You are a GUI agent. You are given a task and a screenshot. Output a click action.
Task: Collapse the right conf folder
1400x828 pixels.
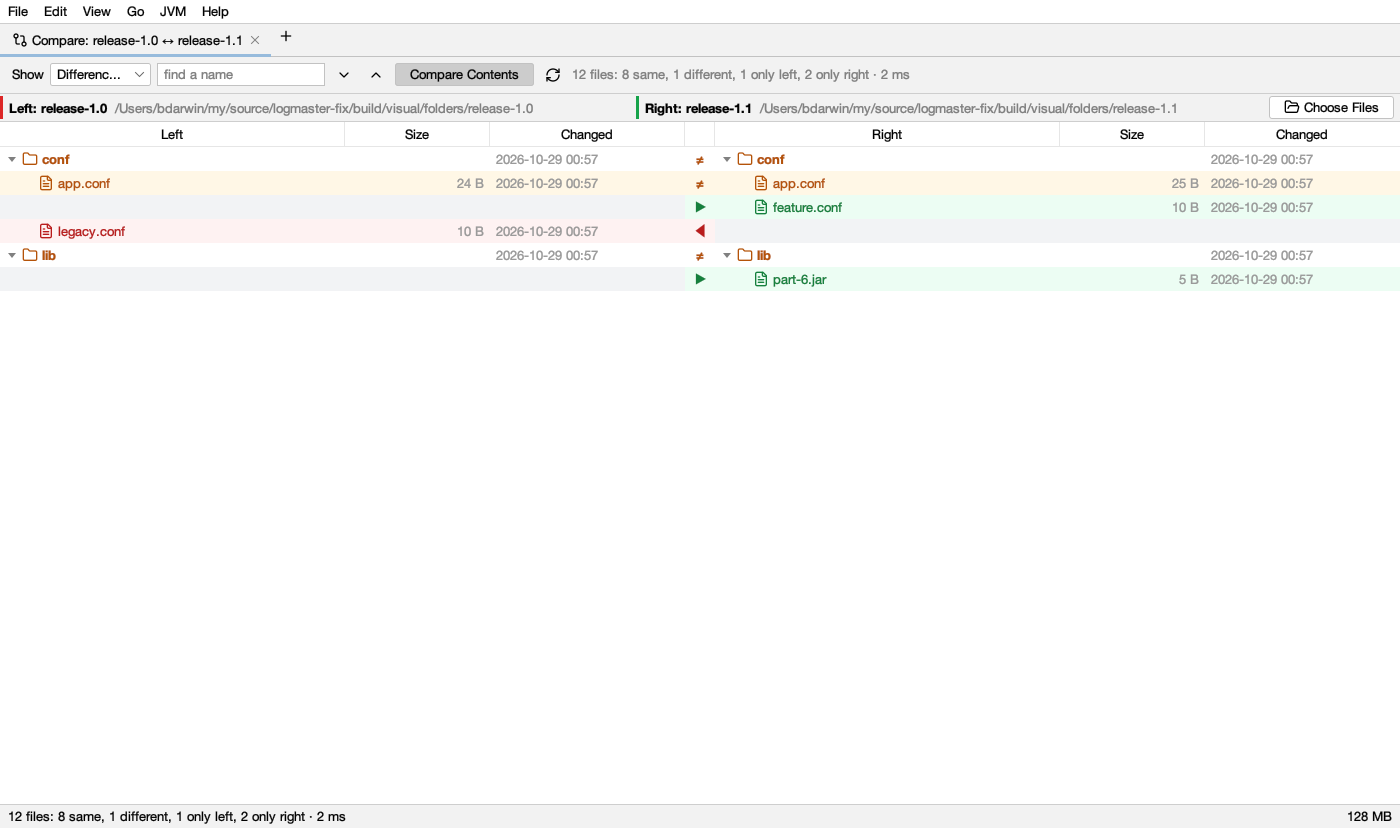coord(727,159)
